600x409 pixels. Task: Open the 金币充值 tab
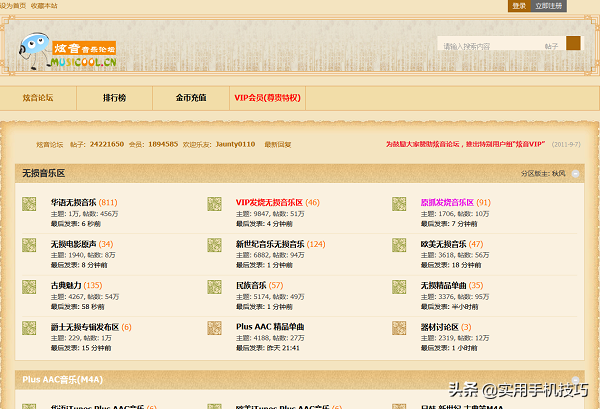(191, 98)
